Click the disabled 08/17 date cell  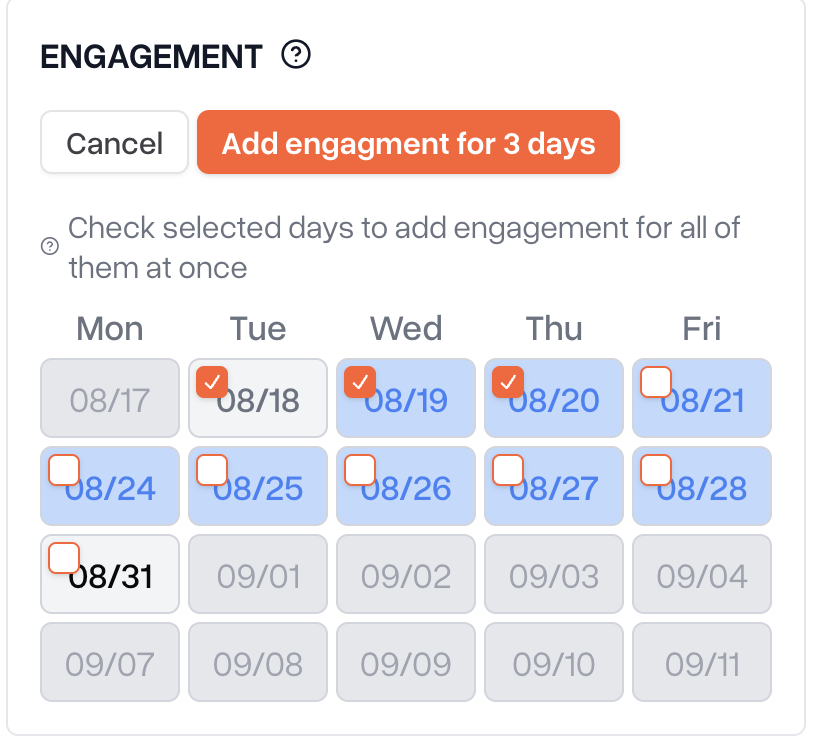point(110,398)
